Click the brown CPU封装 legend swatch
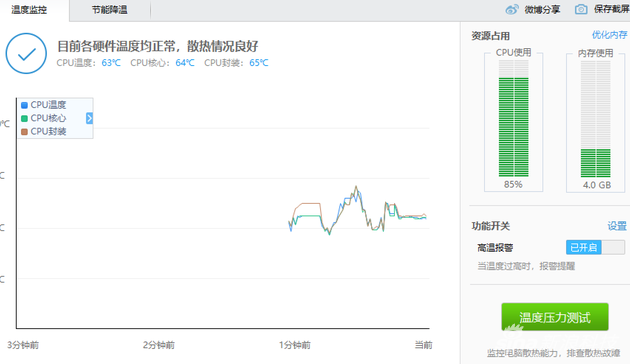 (24, 132)
